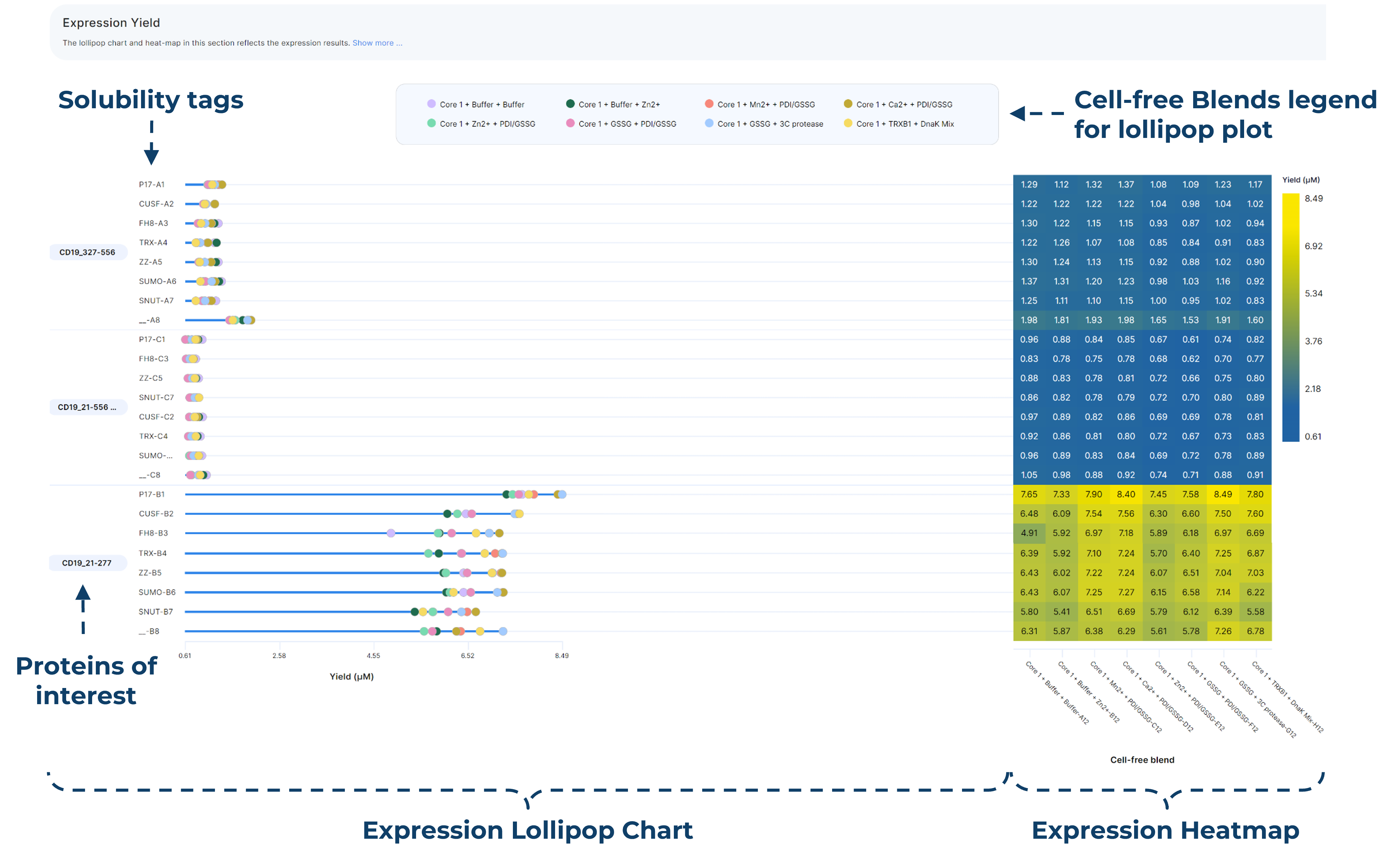1400x862 pixels.
Task: Expand the truncated 'CD19_21-556 ...' protein label
Action: (87, 407)
